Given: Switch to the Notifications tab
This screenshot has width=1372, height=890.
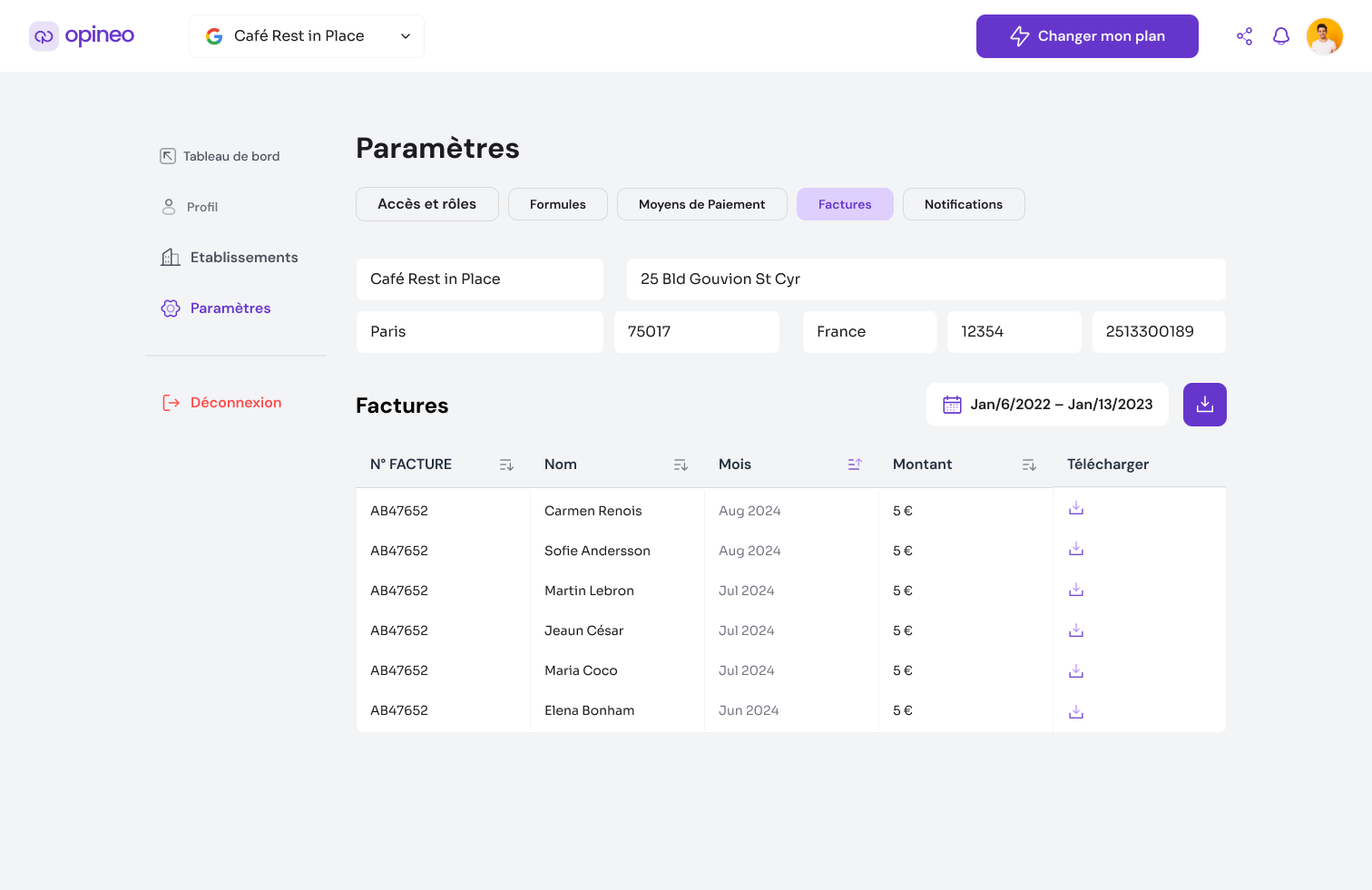Looking at the screenshot, I should click(x=964, y=204).
